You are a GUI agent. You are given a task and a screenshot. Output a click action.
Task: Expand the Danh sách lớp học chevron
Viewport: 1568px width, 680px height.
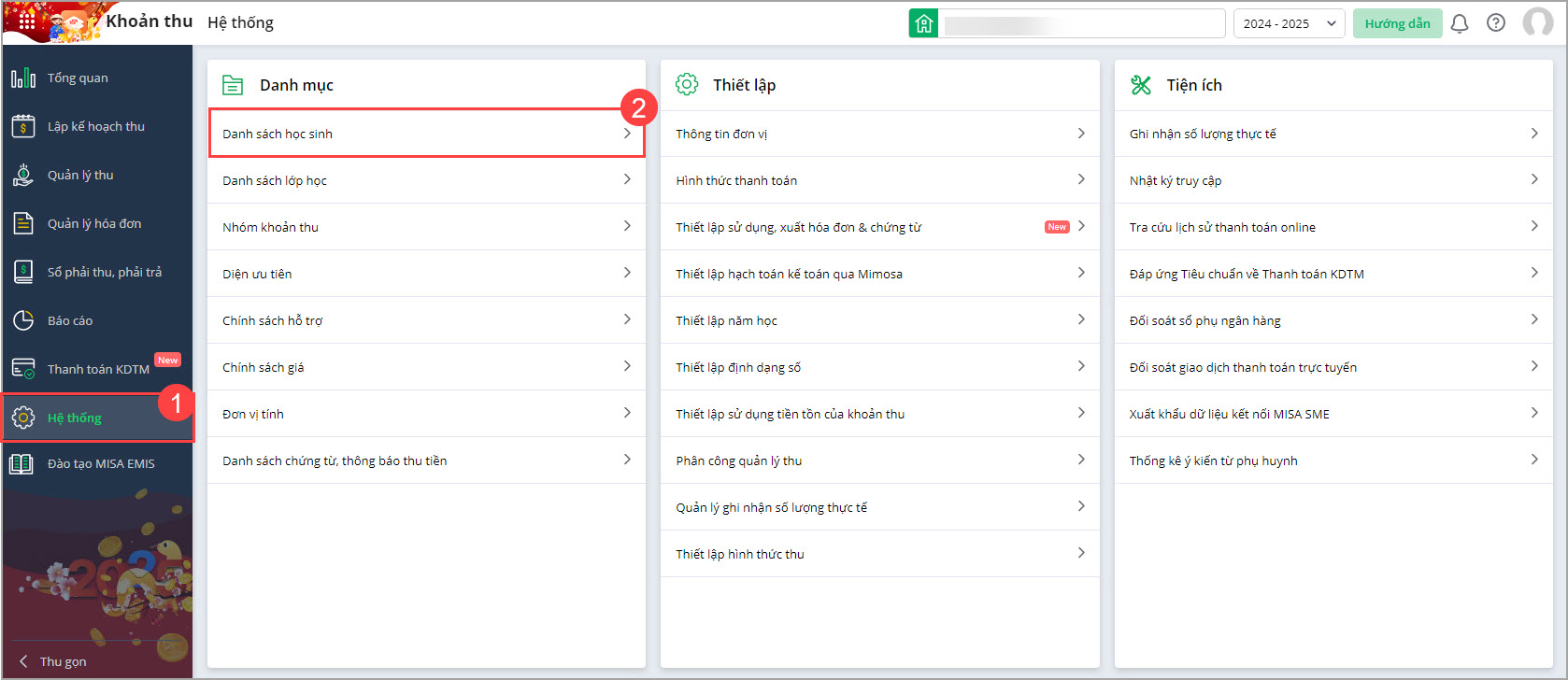[627, 179]
